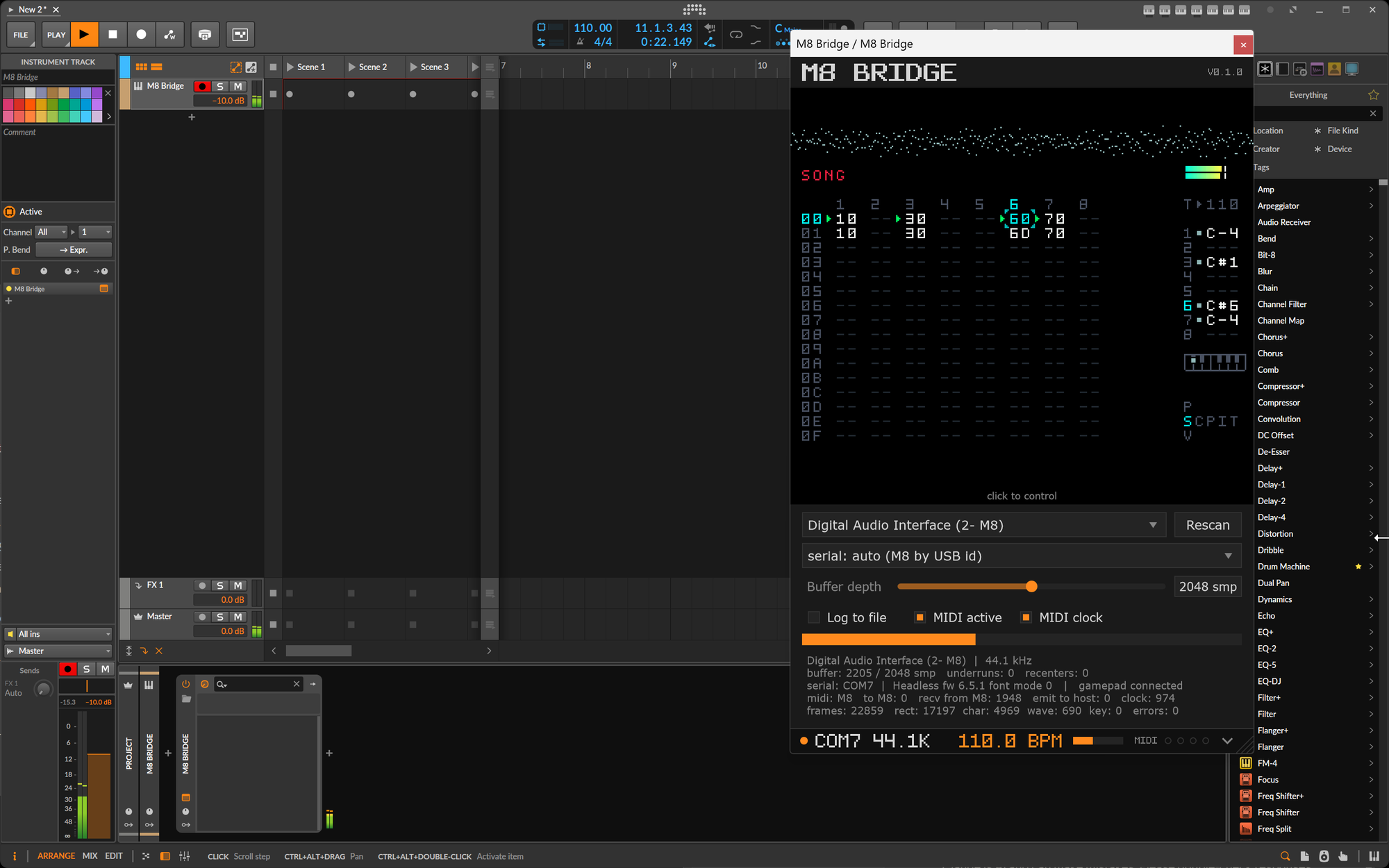This screenshot has height=868, width=1389.
Task: Toggle the automation write icon in transport
Action: pos(169,34)
